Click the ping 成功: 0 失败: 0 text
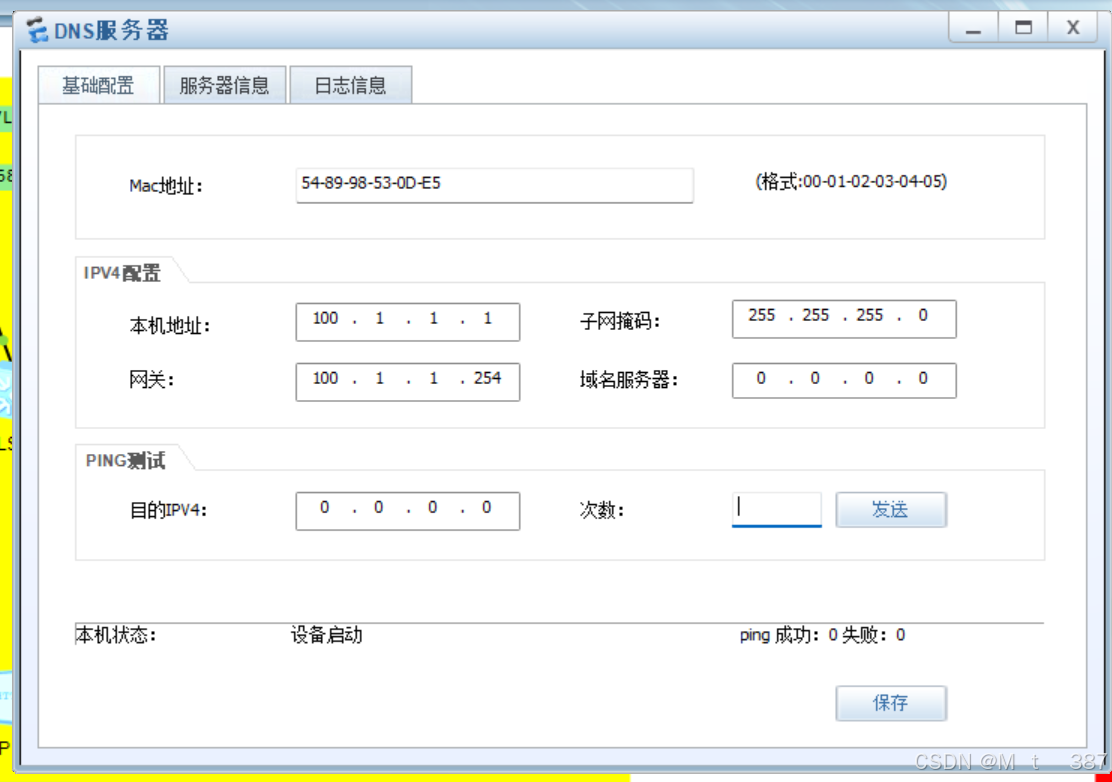The width and height of the screenshot is (1112, 782). (x=822, y=635)
